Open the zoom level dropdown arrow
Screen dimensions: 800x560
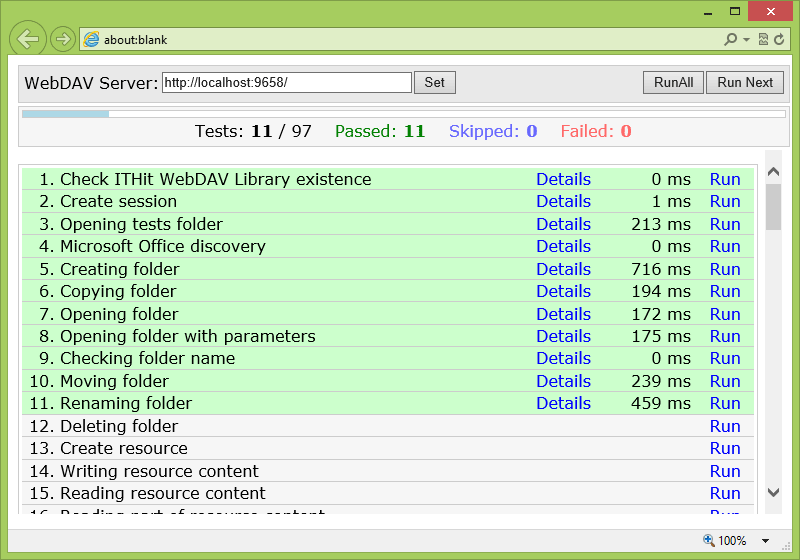click(x=765, y=541)
